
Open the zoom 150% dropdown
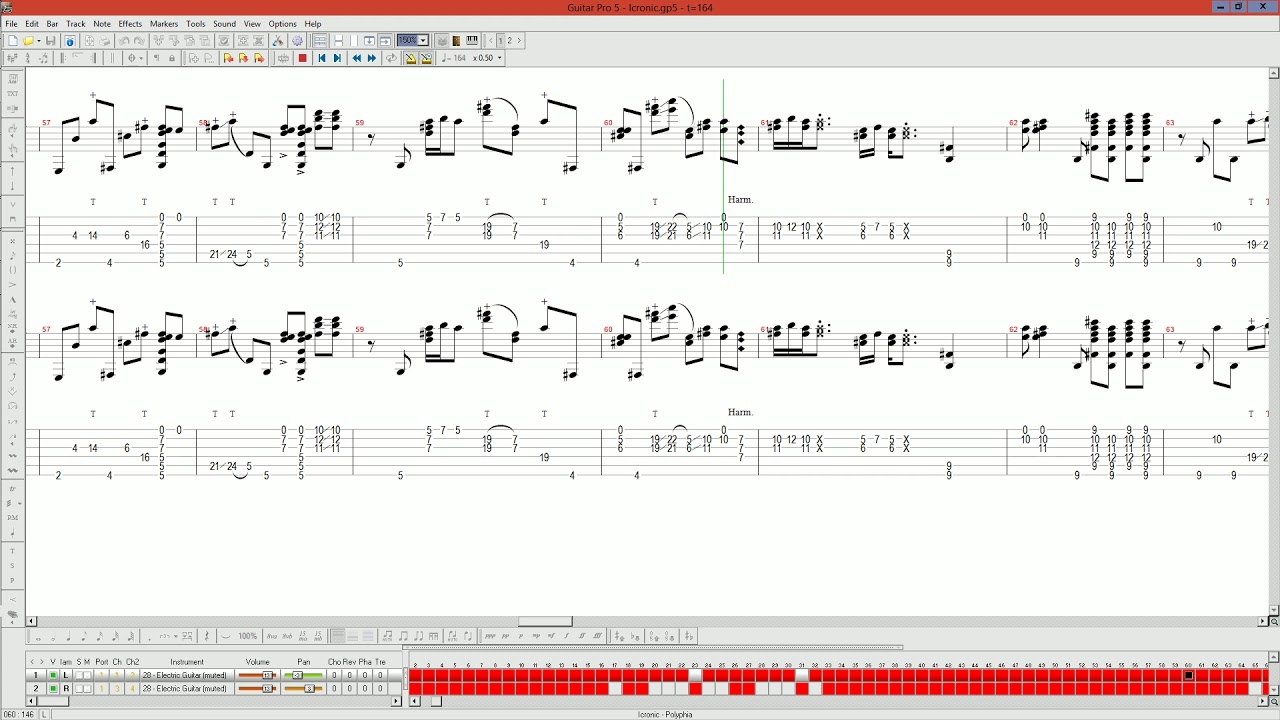point(423,41)
